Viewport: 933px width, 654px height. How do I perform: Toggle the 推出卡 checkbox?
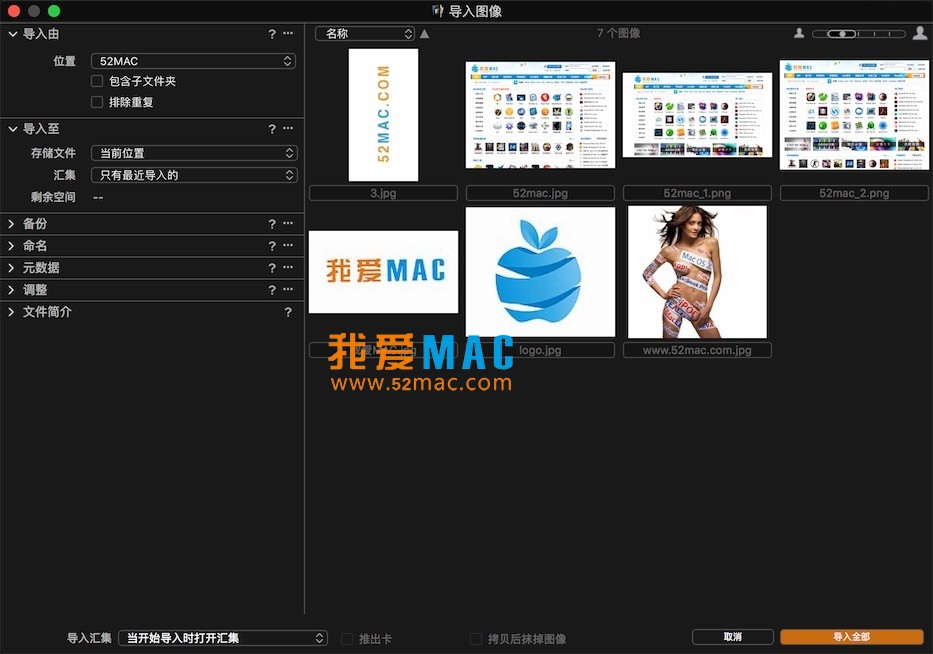pyautogui.click(x=347, y=639)
